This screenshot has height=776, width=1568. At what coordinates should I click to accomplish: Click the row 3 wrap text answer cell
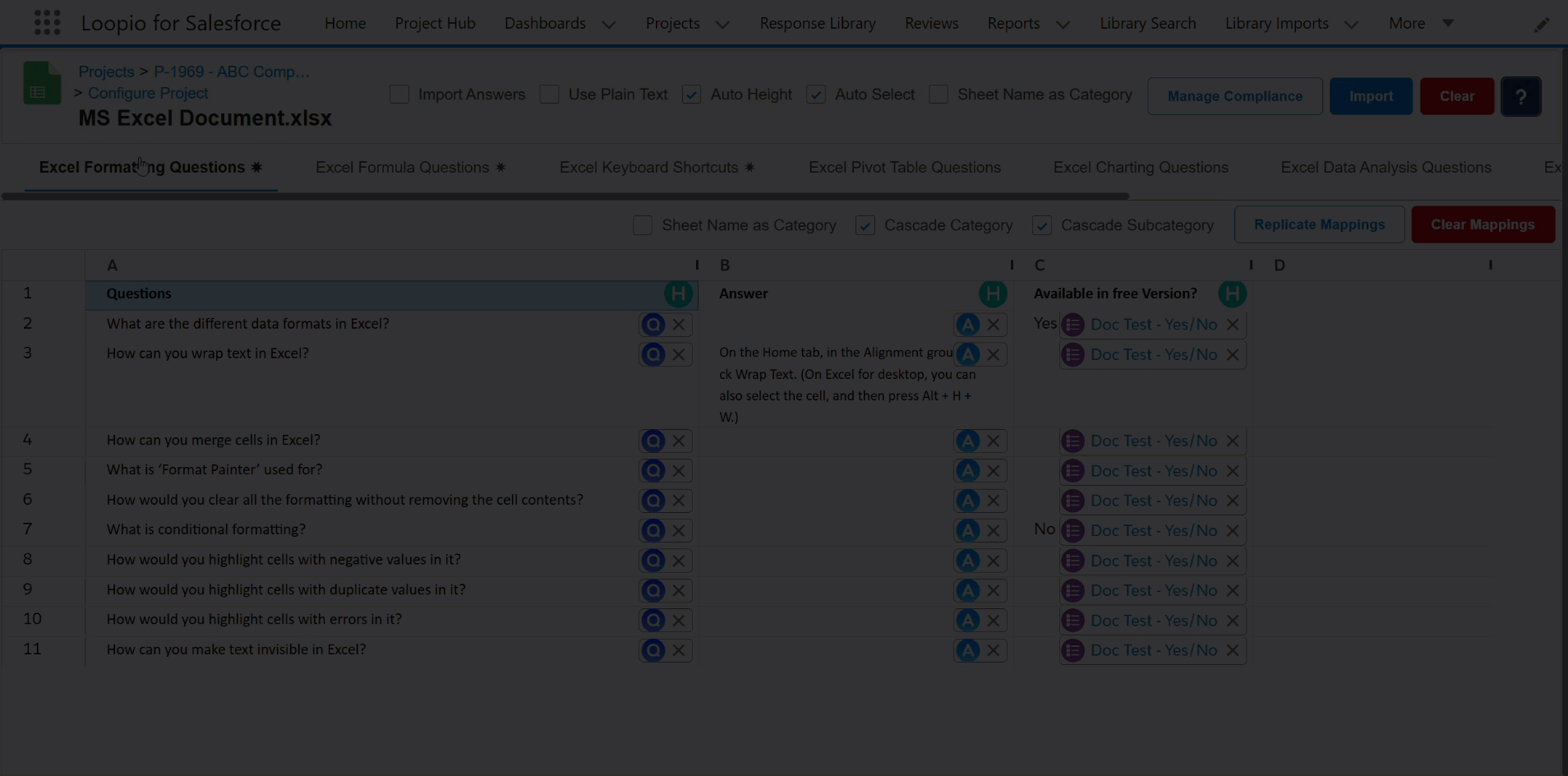click(855, 384)
